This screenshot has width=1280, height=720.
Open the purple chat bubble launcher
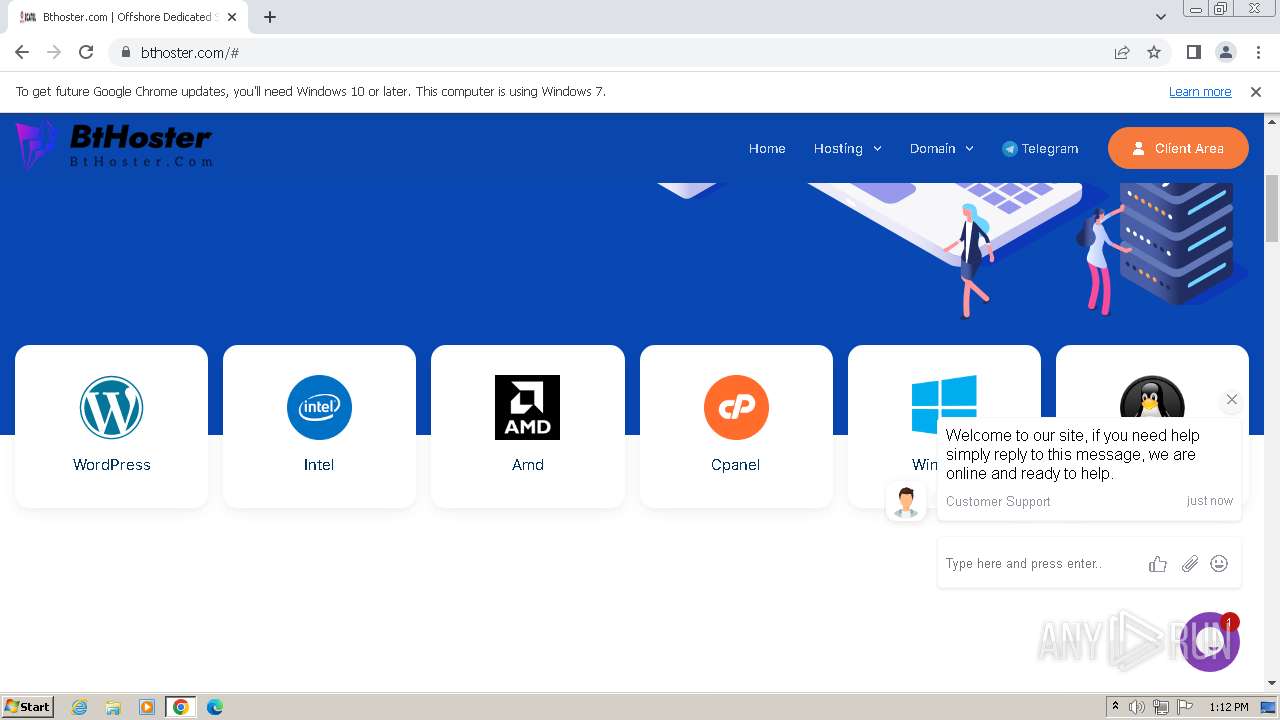1210,642
